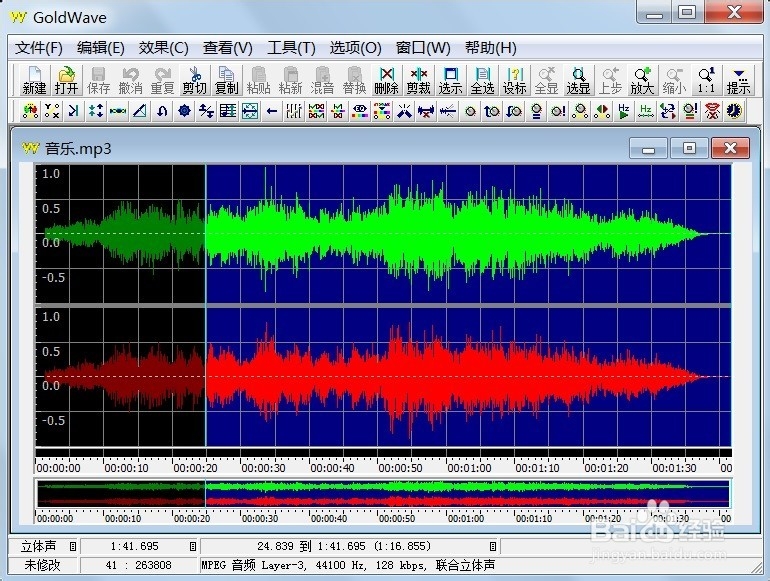Click the 上步 (Previous Zoom) icon
The image size is (770, 581).
[610, 80]
